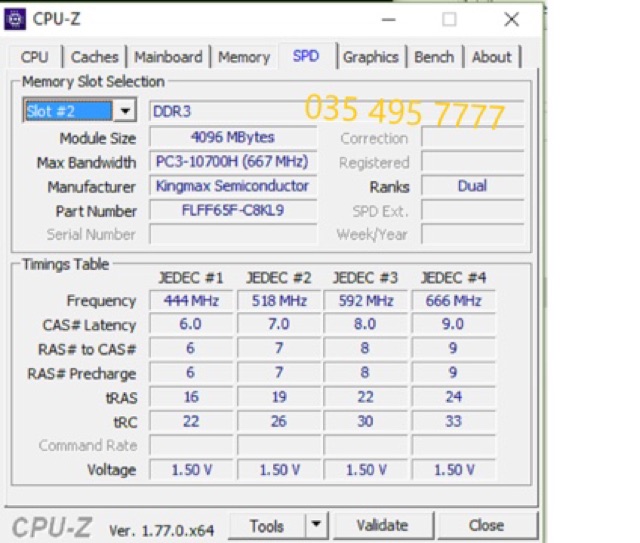Click tRC value 26
Image resolution: width=640 pixels, height=543 pixels.
coord(279,421)
